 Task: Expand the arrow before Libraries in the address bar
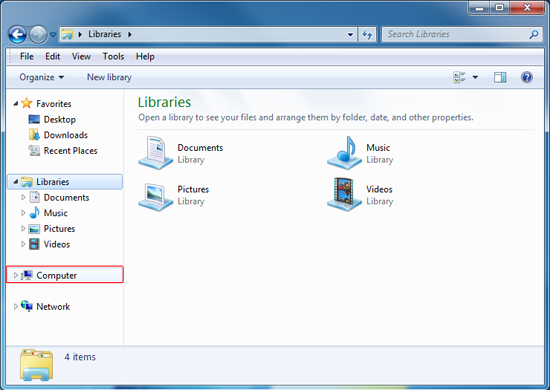[80, 34]
